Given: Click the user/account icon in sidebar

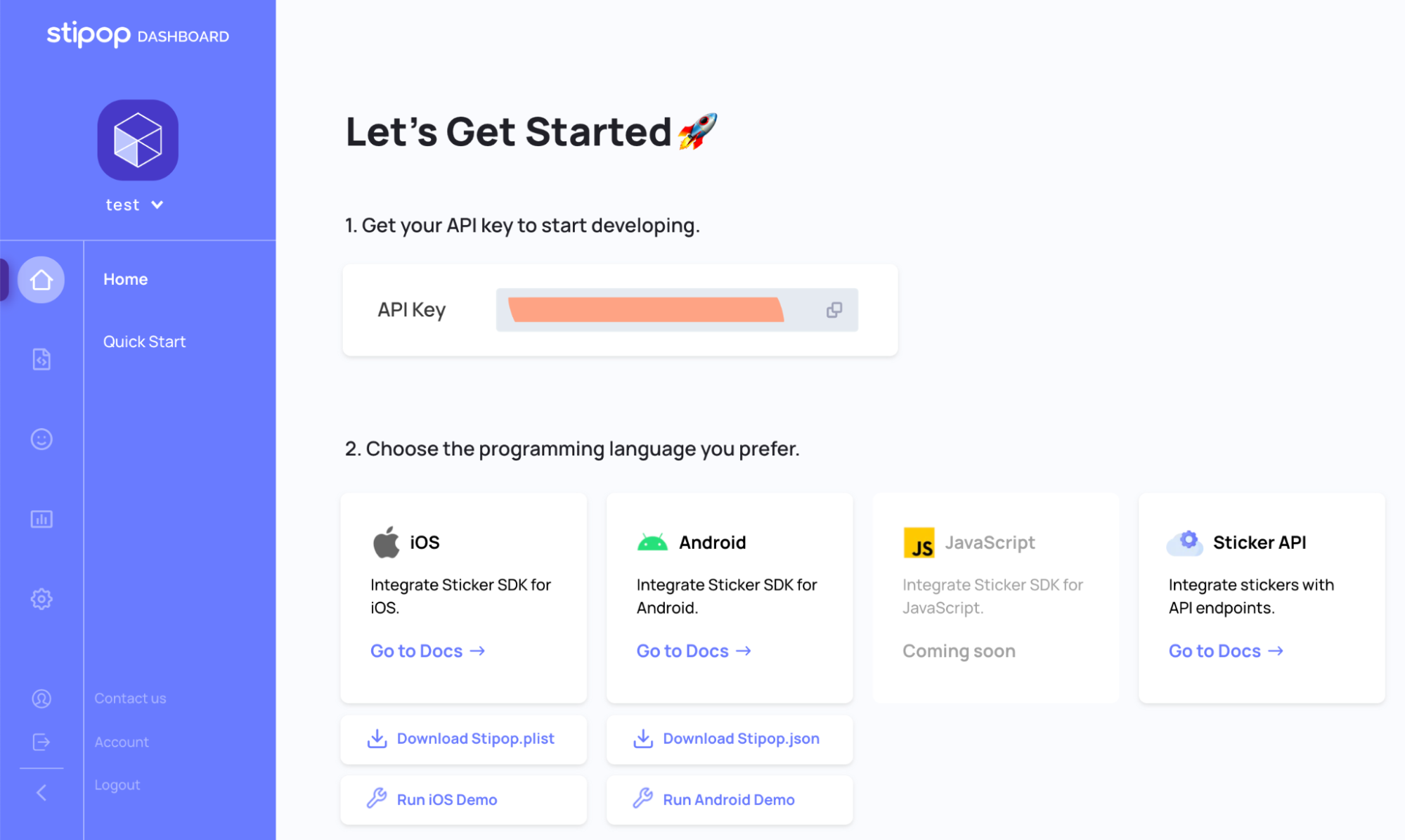Looking at the screenshot, I should tap(41, 698).
